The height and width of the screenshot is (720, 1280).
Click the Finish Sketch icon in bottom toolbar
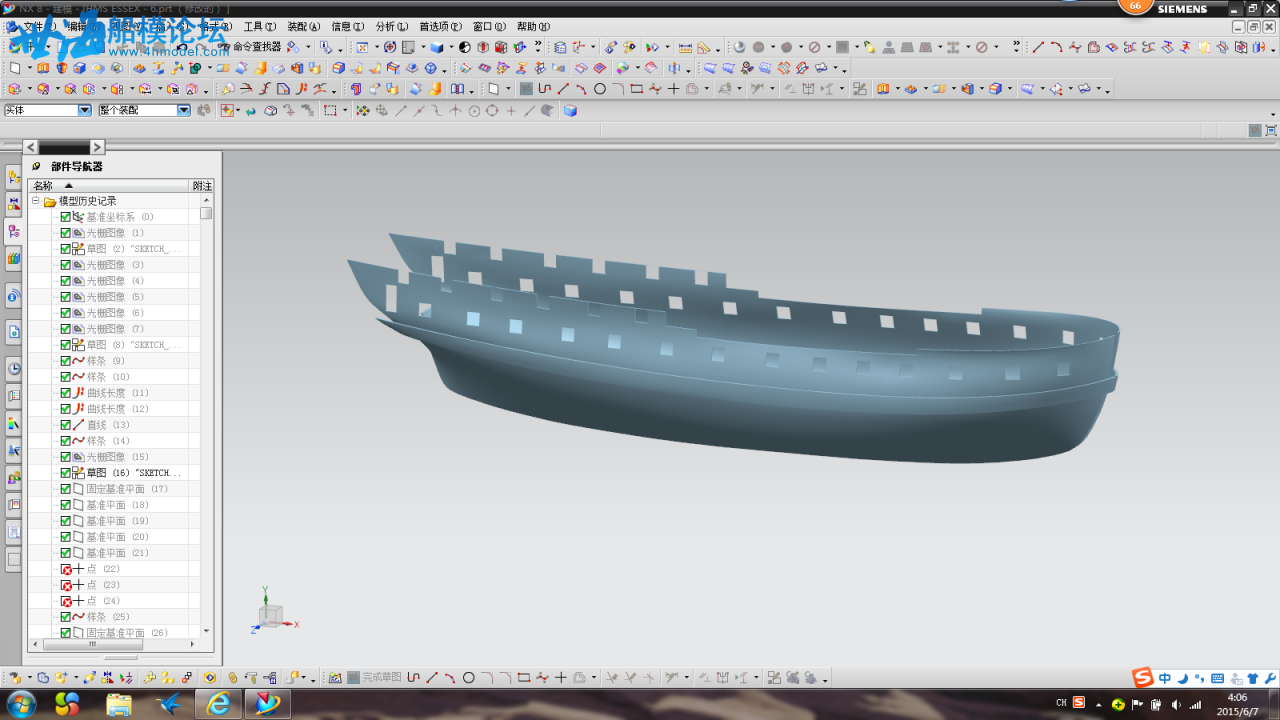pos(353,677)
